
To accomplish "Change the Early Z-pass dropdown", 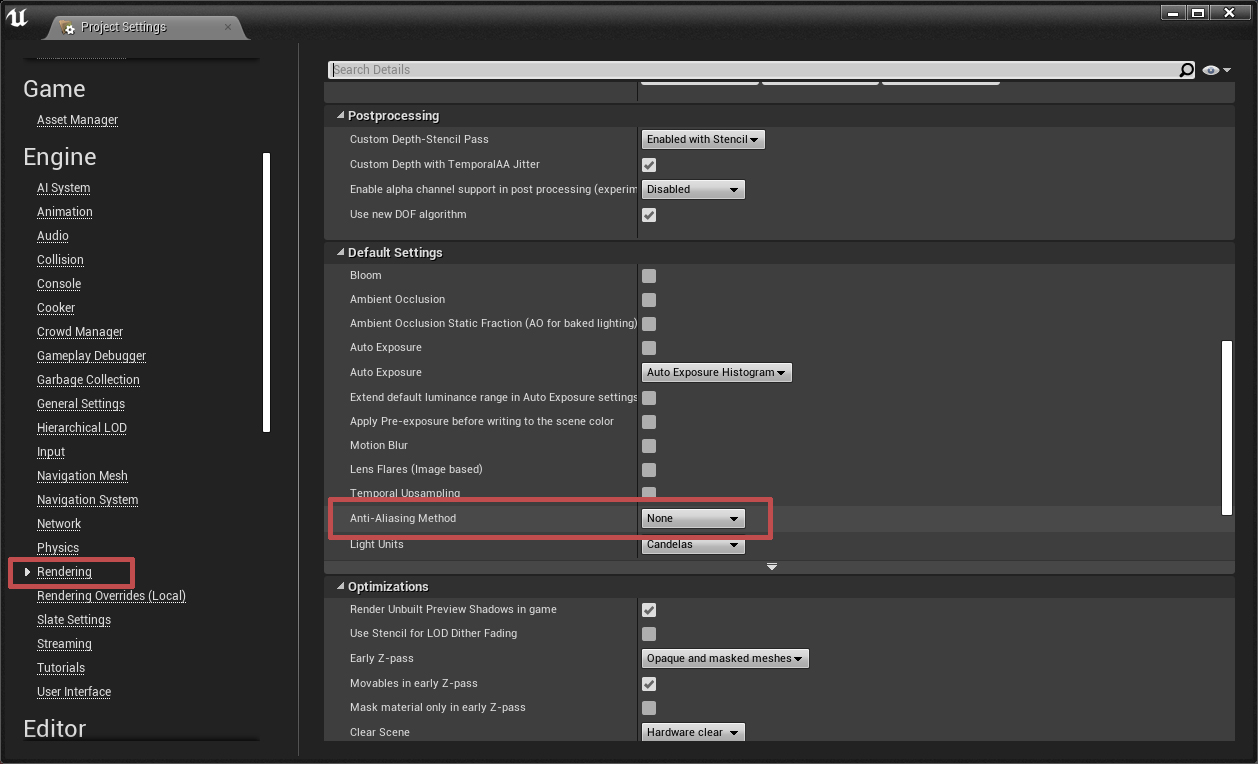I will pyautogui.click(x=724, y=659).
